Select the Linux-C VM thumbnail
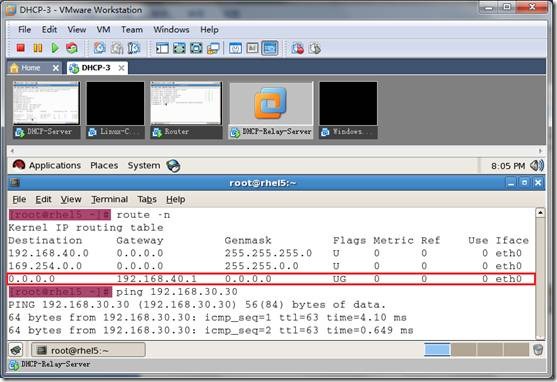This screenshot has width=557, height=382. pyautogui.click(x=115, y=110)
